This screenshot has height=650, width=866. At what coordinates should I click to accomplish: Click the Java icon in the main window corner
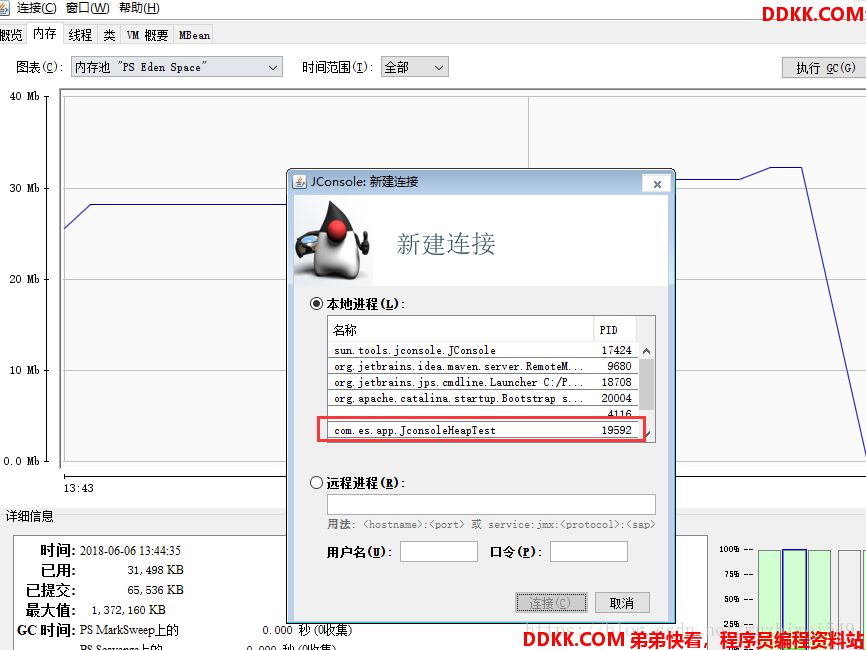coord(4,8)
